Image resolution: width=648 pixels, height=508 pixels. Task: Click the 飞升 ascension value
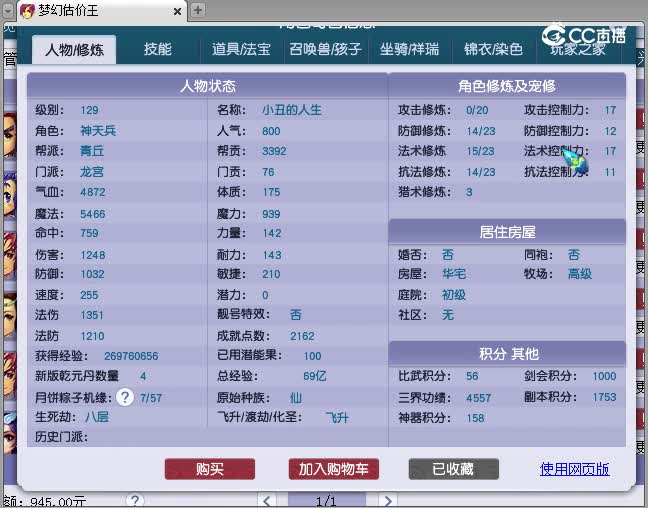point(337,417)
